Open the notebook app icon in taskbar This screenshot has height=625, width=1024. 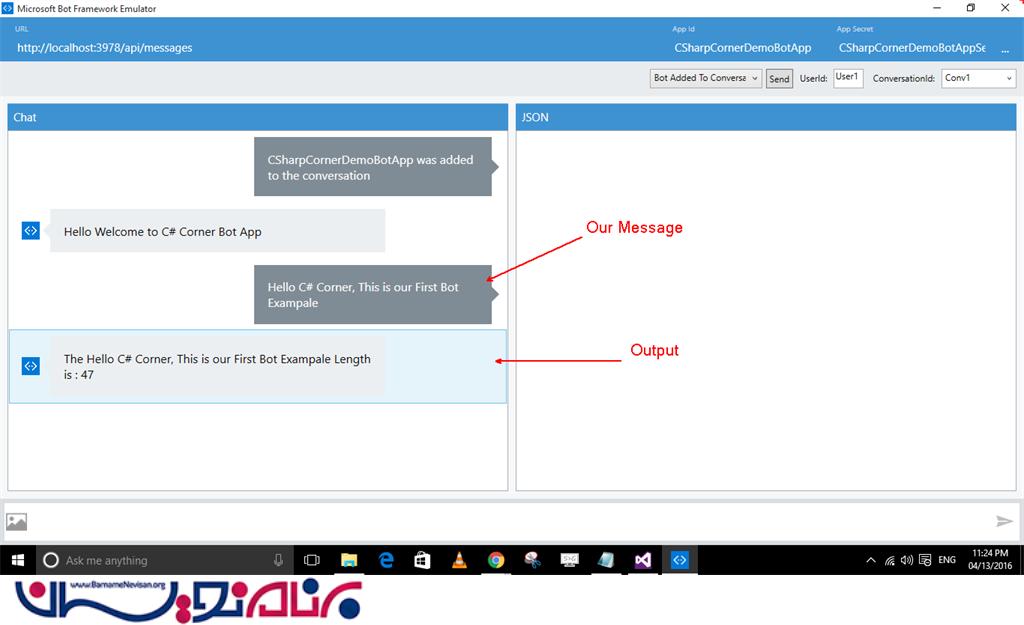point(606,560)
